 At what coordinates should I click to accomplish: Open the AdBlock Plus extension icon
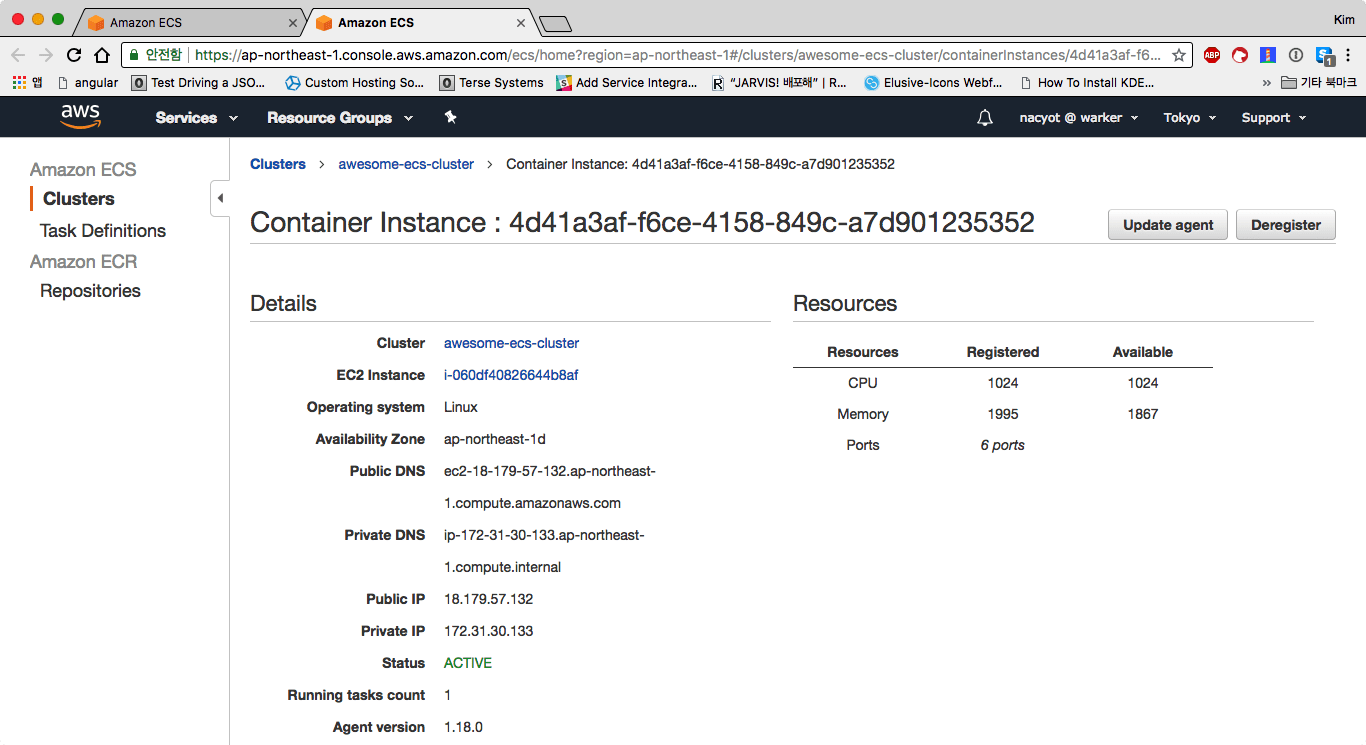[x=1212, y=55]
